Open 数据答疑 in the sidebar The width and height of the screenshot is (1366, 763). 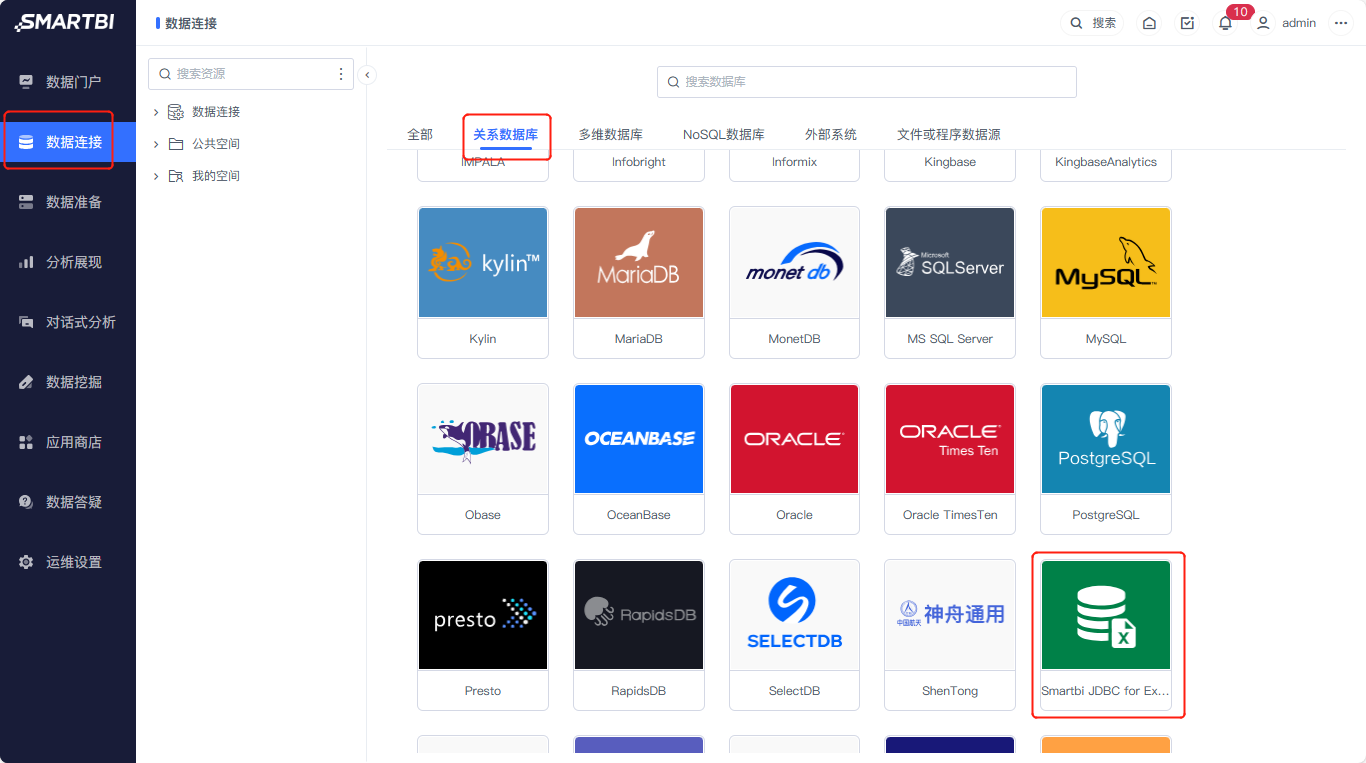[68, 502]
